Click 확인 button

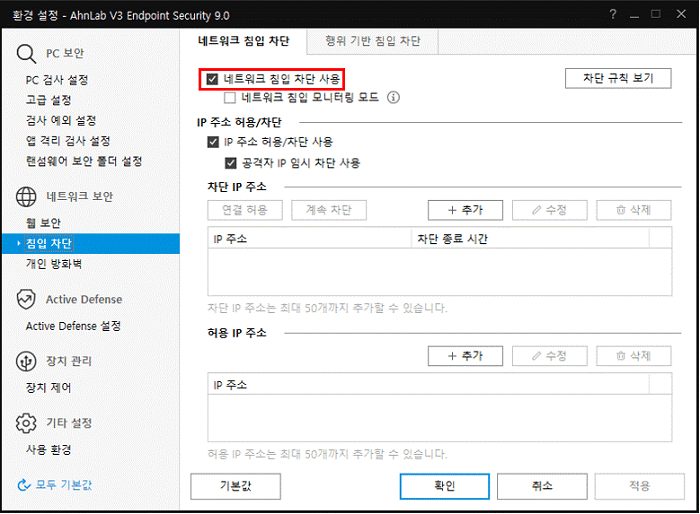[x=445, y=486]
